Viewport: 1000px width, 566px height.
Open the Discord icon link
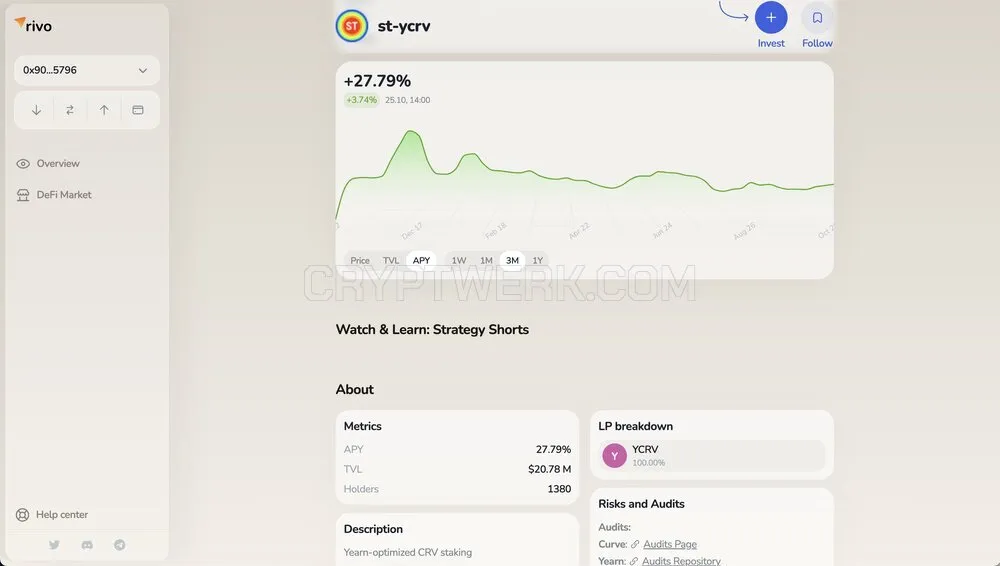(87, 545)
